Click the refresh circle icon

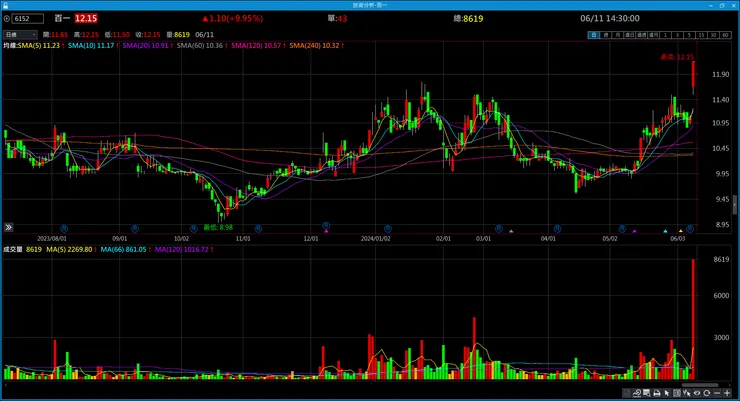(x=706, y=393)
